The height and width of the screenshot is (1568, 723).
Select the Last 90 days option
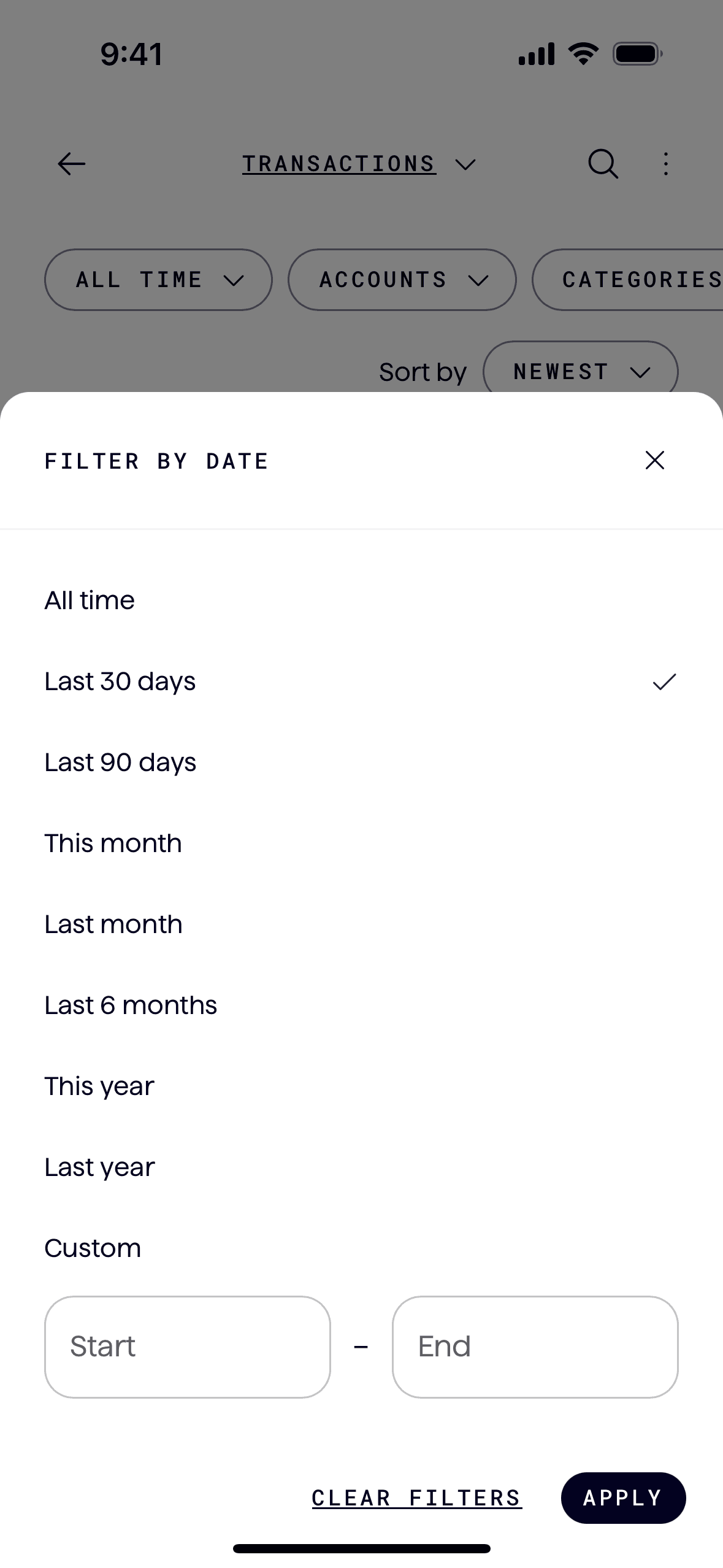pos(120,763)
